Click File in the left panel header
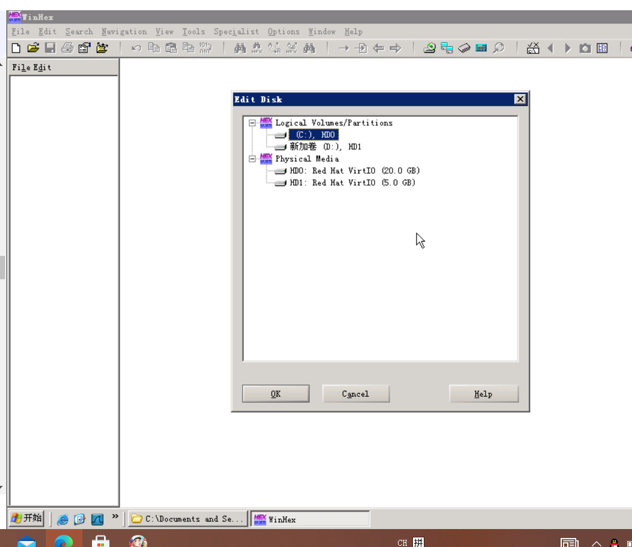The height and width of the screenshot is (547, 632). 21,67
